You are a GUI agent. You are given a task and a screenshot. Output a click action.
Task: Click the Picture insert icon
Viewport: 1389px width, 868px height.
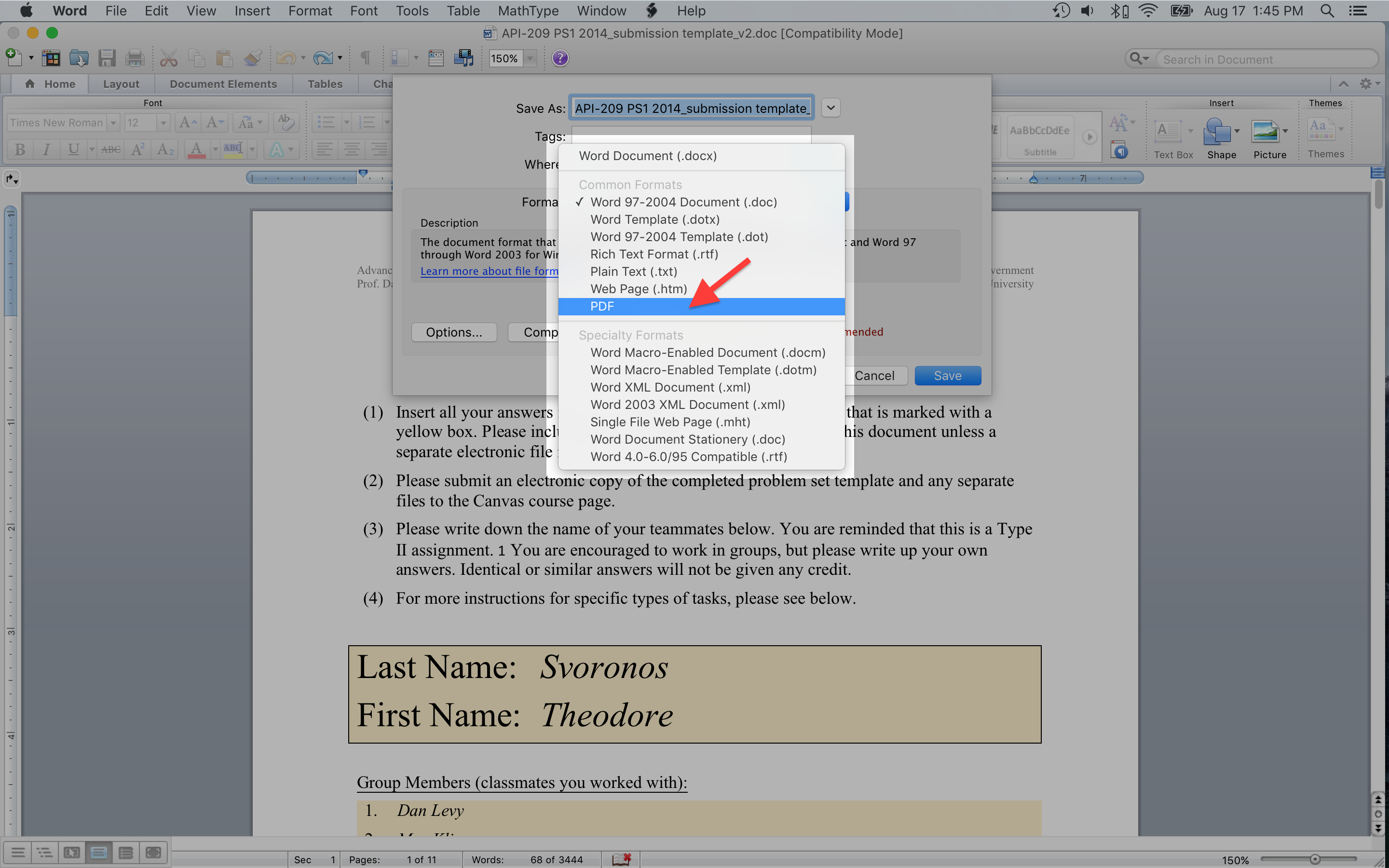point(1265,132)
